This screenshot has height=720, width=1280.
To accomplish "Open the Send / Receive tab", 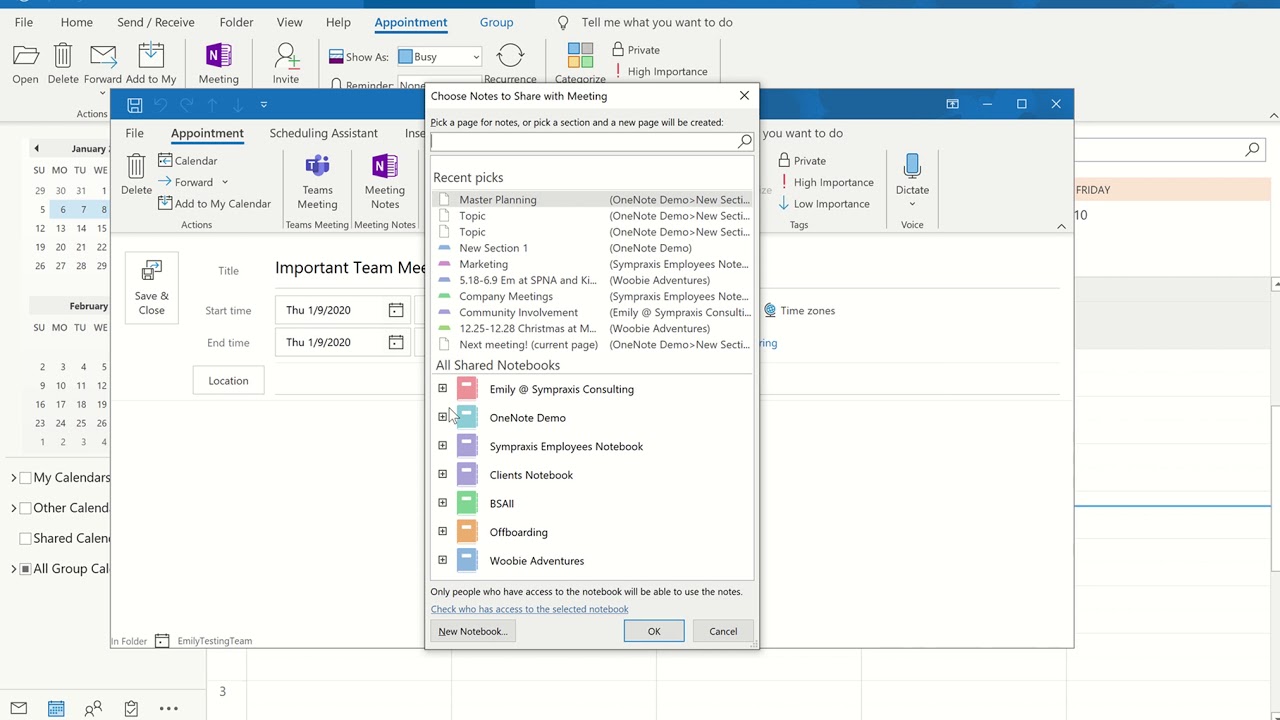I will coord(156,22).
